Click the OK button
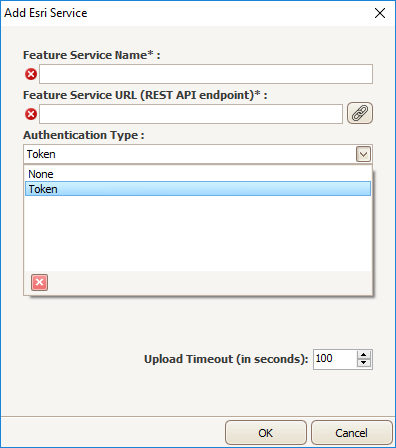 [266, 433]
